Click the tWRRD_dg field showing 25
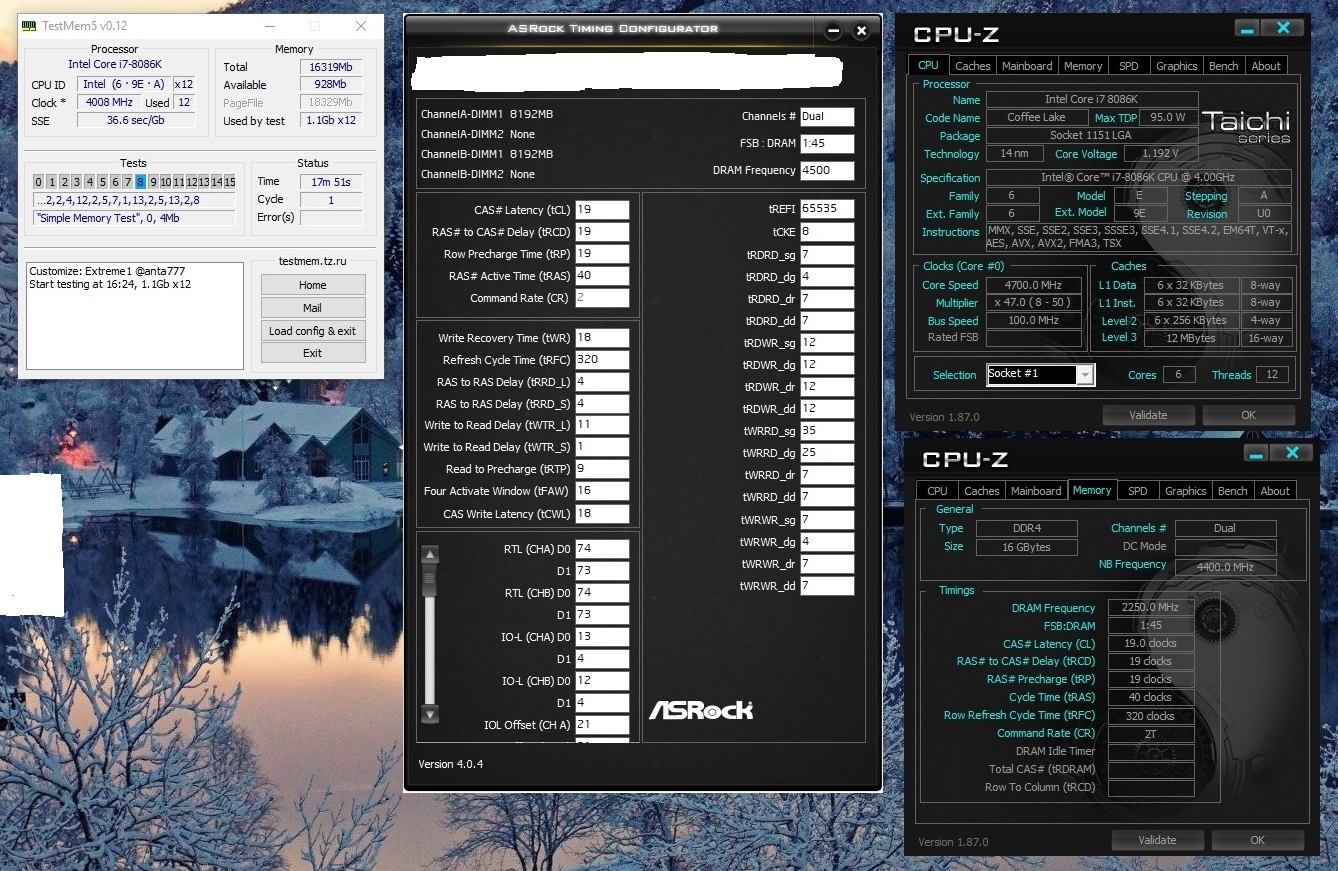This screenshot has width=1338, height=871. tap(827, 453)
